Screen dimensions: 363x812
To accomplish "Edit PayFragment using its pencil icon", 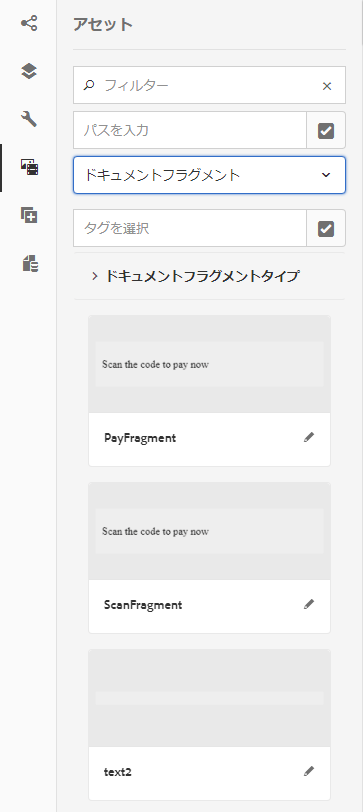I will point(309,438).
